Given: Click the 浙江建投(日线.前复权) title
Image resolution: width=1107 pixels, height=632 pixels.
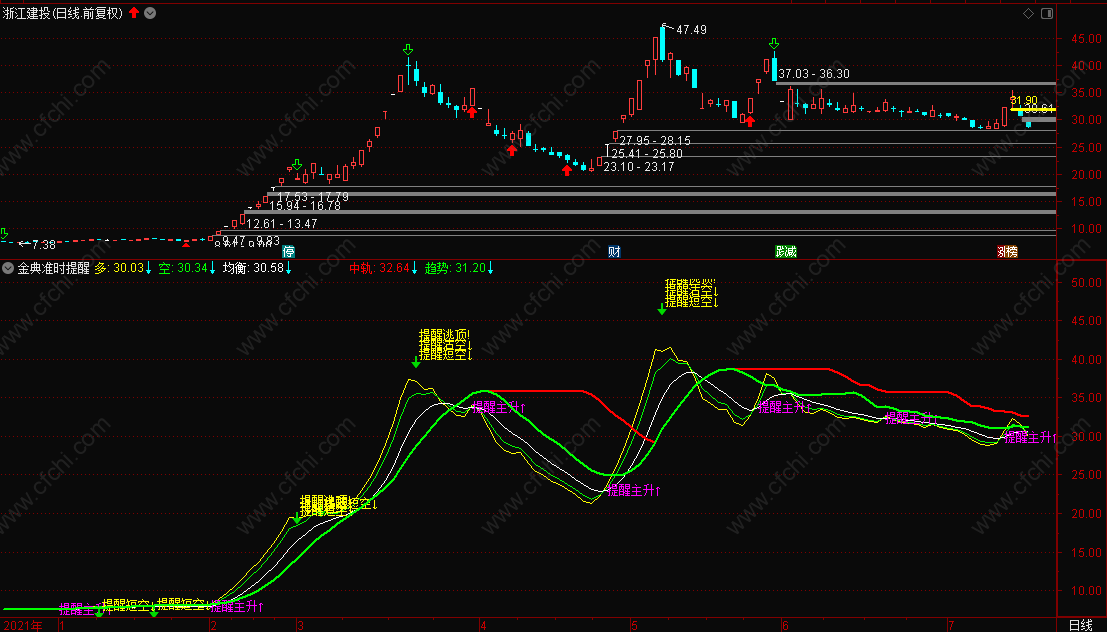Looking at the screenshot, I should click(x=63, y=13).
